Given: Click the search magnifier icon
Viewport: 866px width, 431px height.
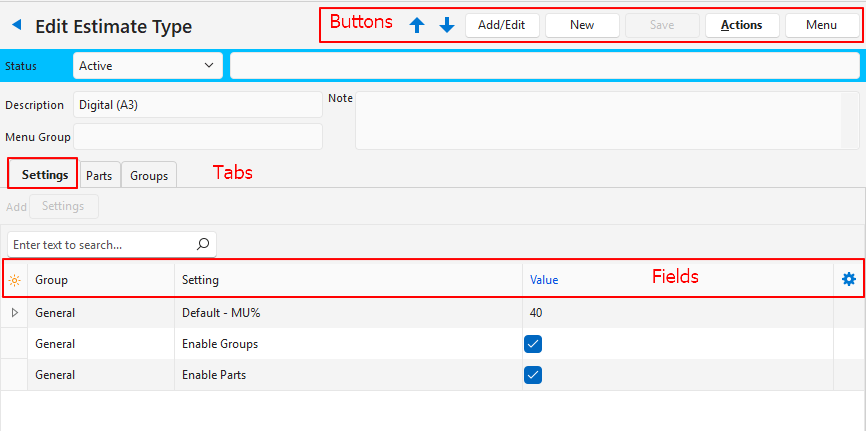Looking at the screenshot, I should tap(203, 244).
